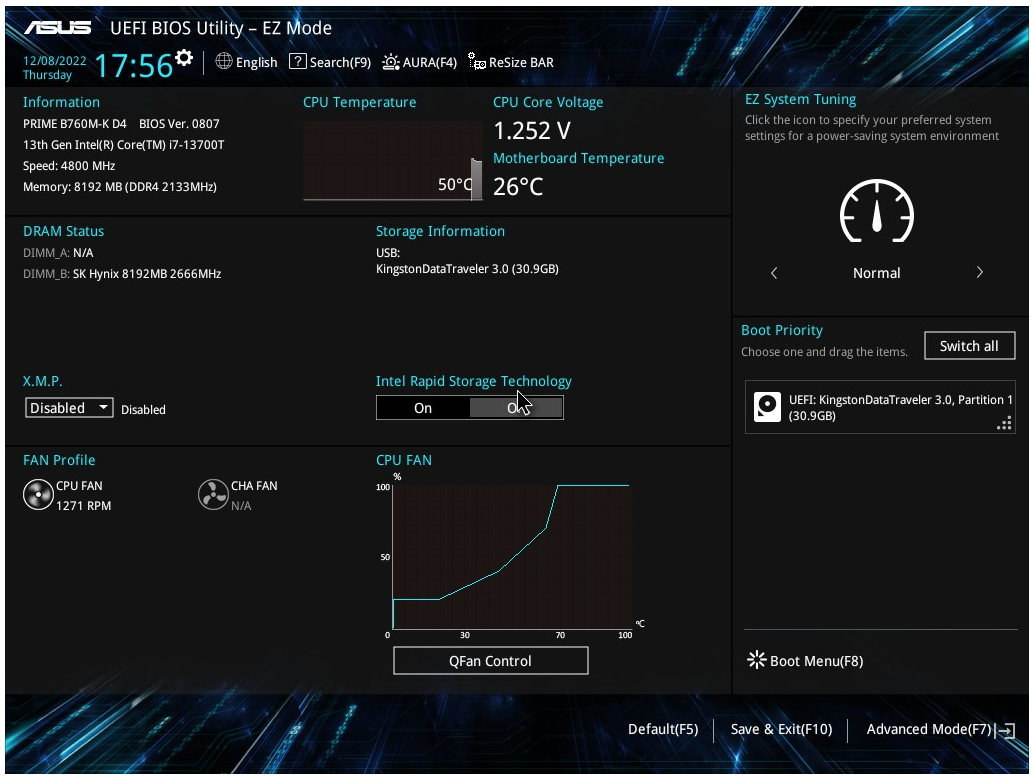
Task: Click the Switch all button
Action: coord(969,346)
